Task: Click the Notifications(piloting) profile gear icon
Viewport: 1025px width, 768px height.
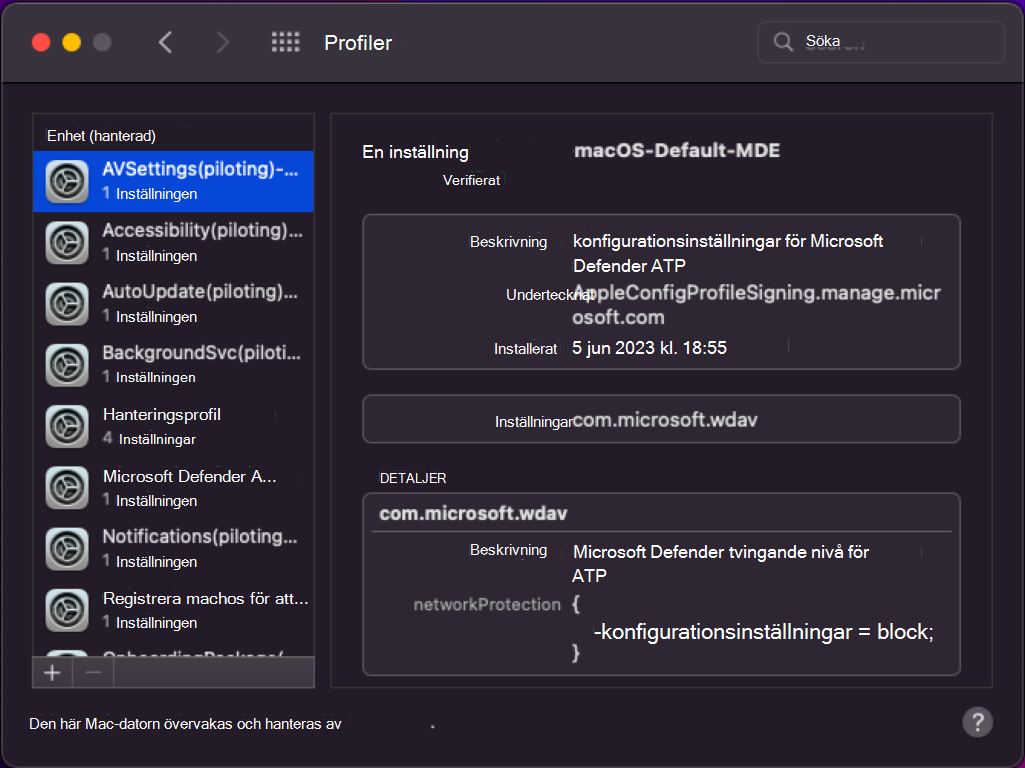Action: [67, 549]
